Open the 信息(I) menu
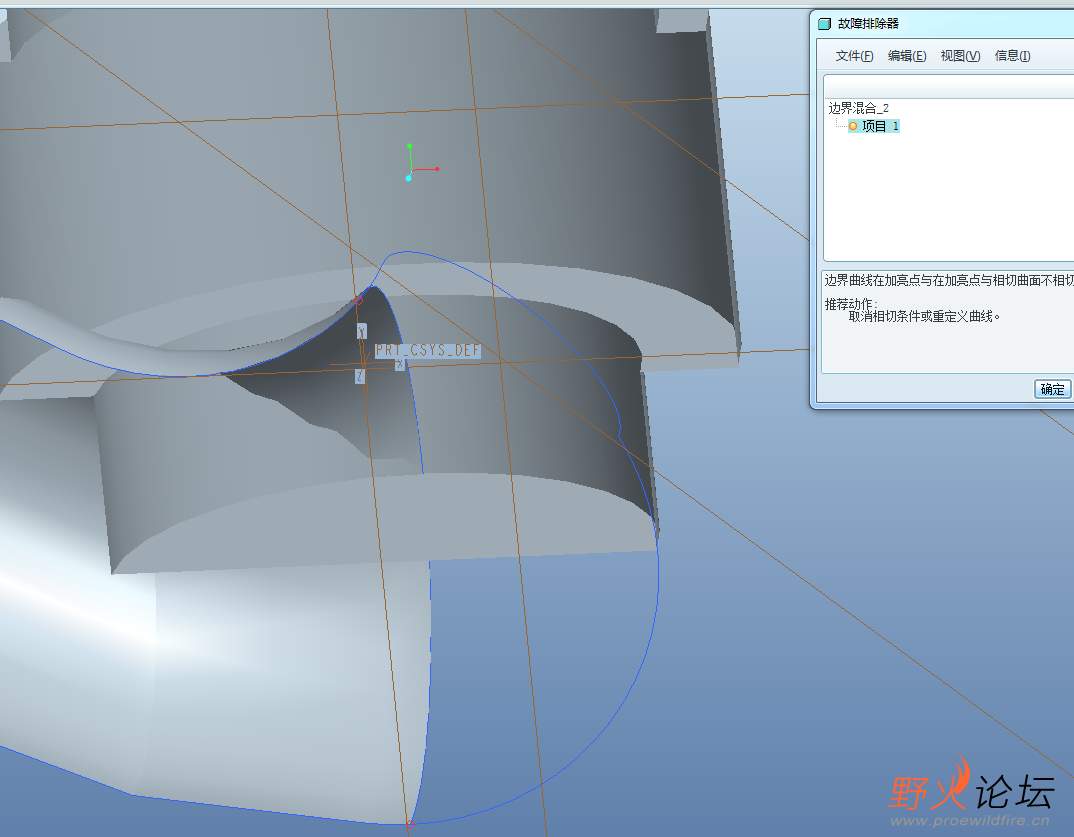The height and width of the screenshot is (837, 1074). click(x=1012, y=56)
